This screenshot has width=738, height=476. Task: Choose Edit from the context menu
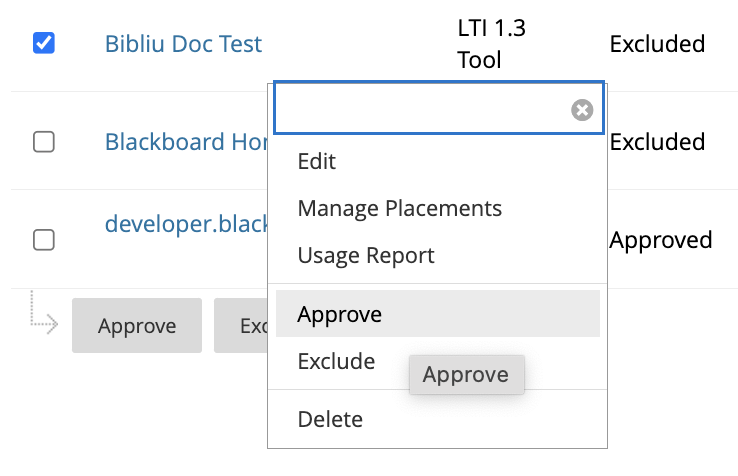317,162
